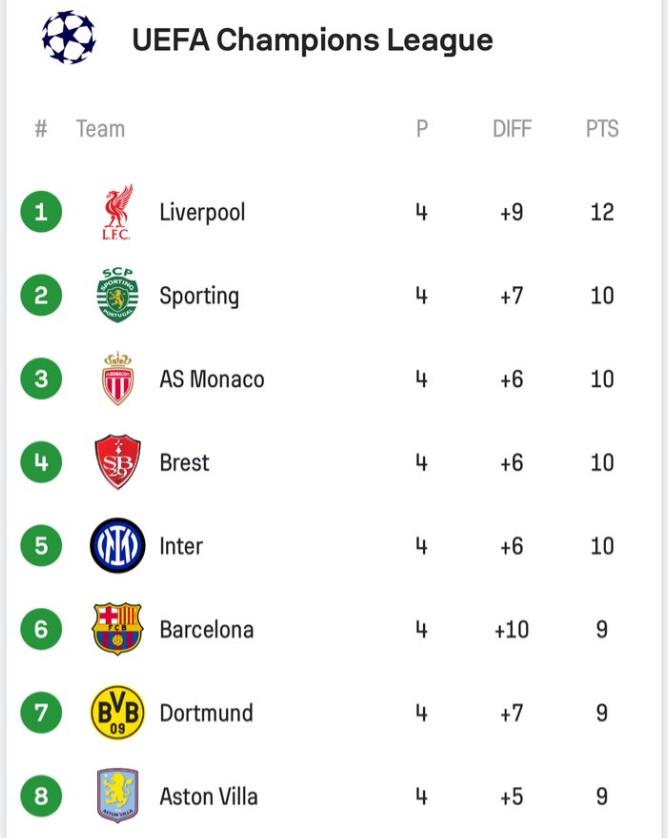Sort by the DIFF column header
This screenshot has height=838, width=668.
[512, 129]
